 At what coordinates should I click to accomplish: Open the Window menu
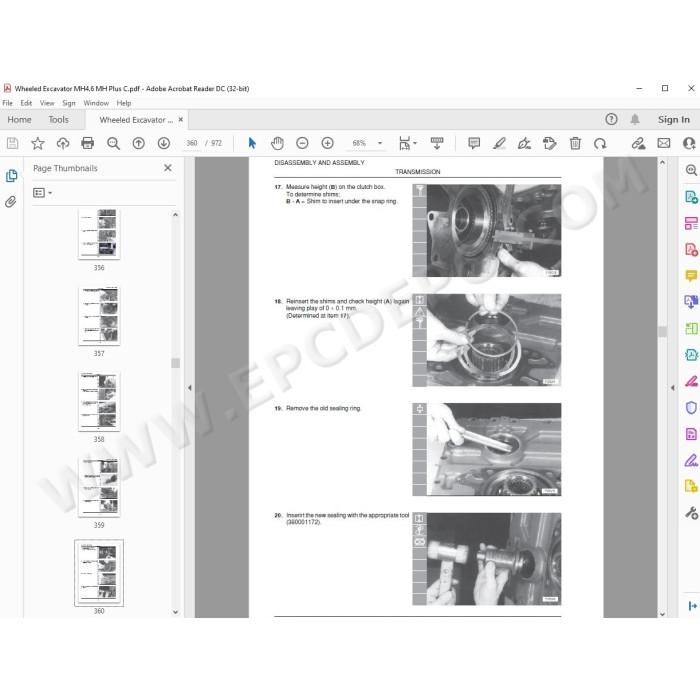coord(96,103)
